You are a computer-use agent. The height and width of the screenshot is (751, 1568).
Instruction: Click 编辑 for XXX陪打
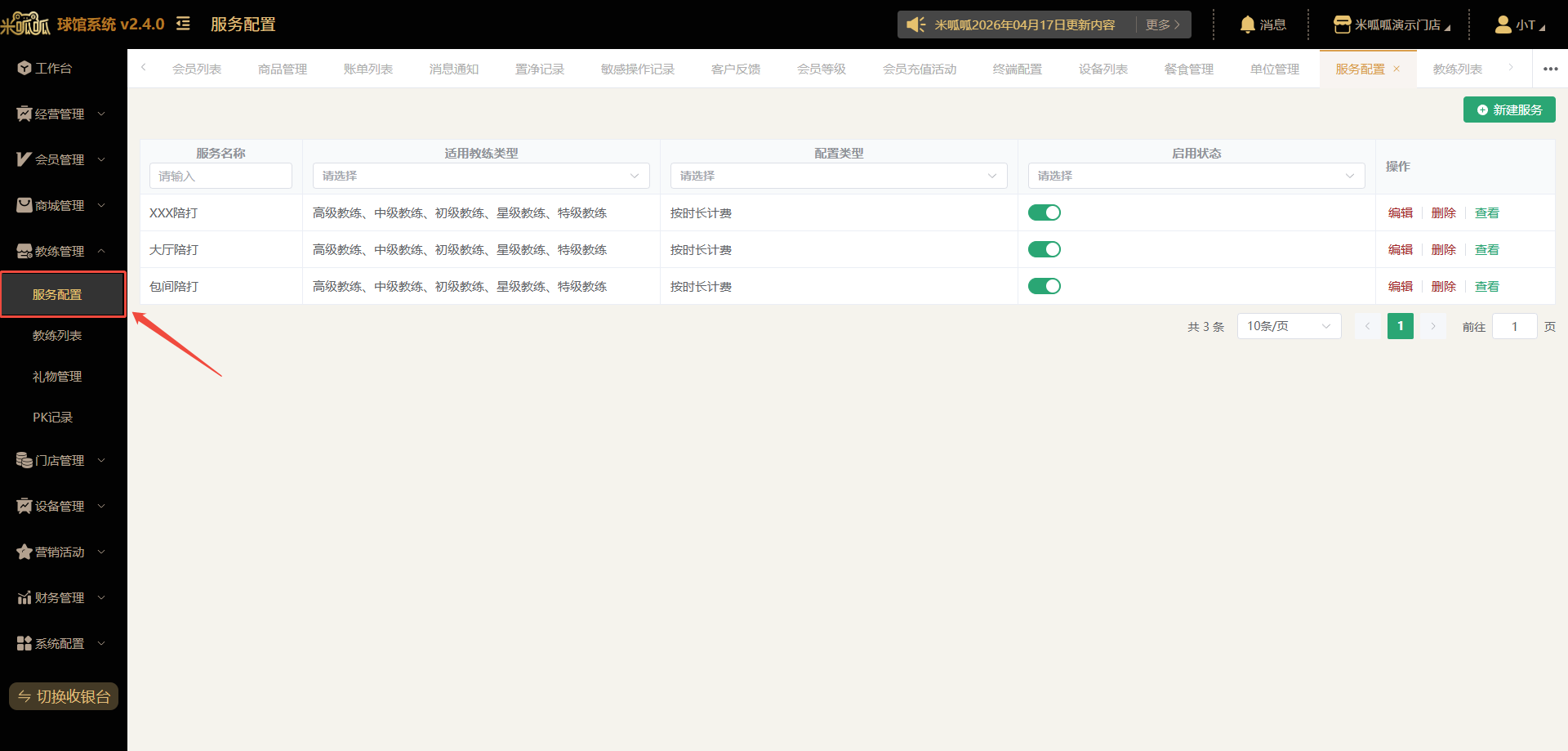[x=1401, y=212]
